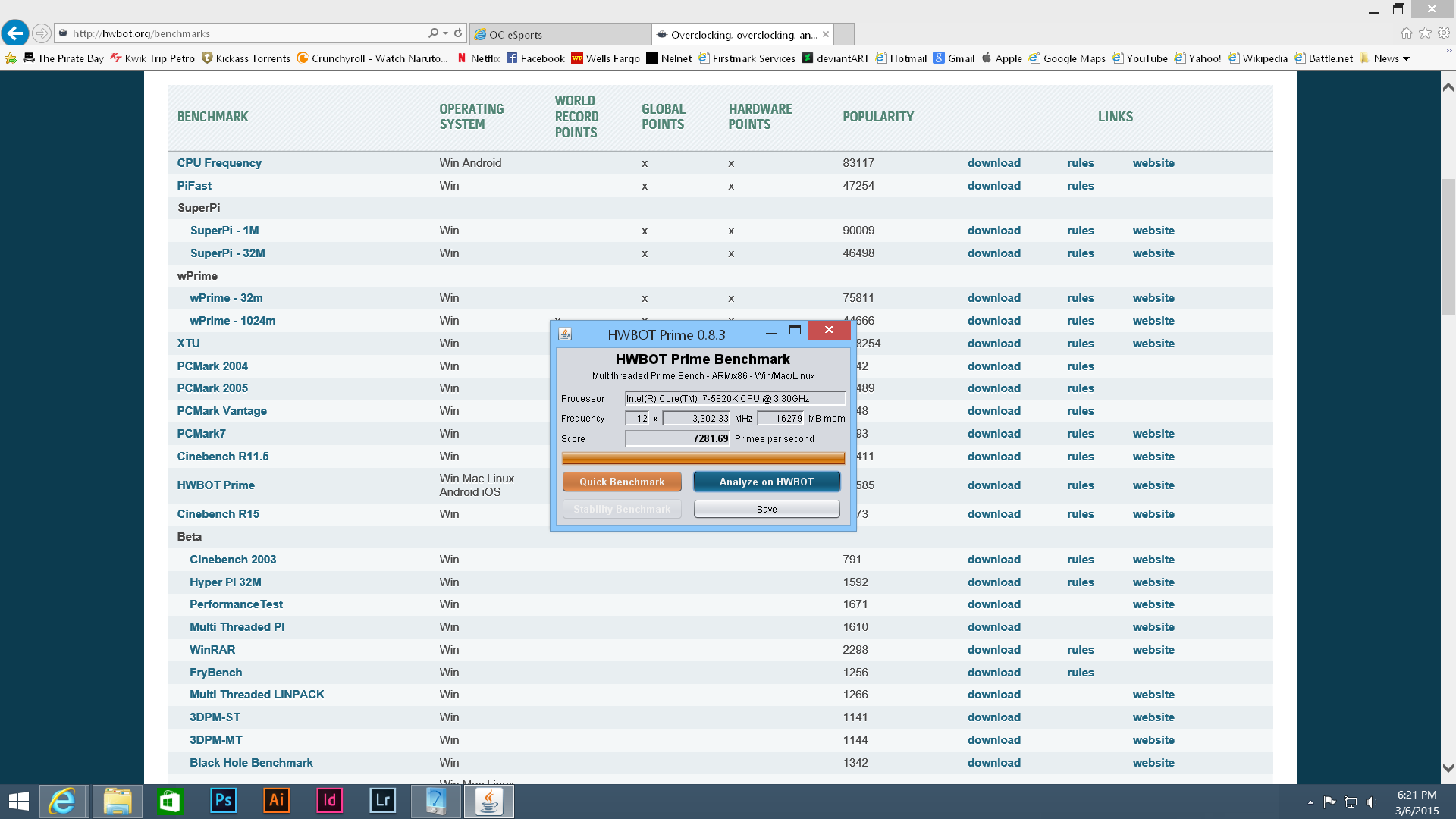
Task: Click the orange benchmark progress bar
Action: pyautogui.click(x=703, y=458)
